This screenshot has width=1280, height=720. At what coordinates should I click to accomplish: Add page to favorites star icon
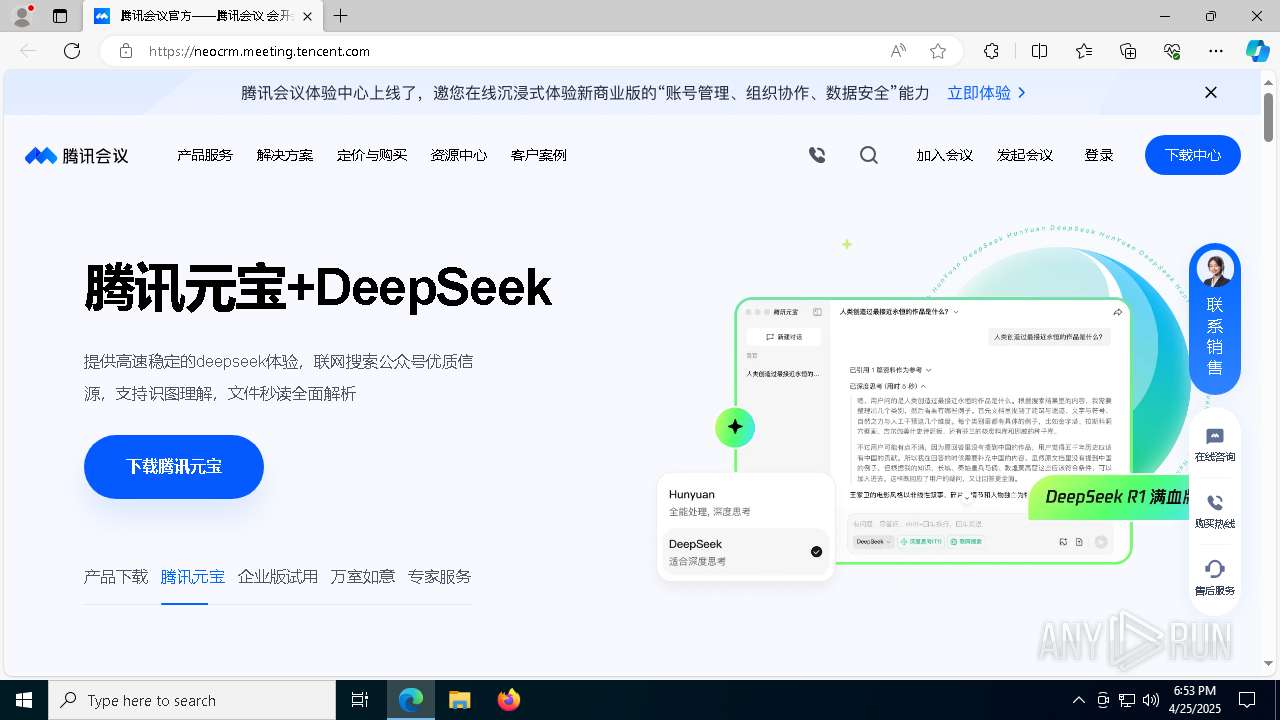tap(938, 51)
